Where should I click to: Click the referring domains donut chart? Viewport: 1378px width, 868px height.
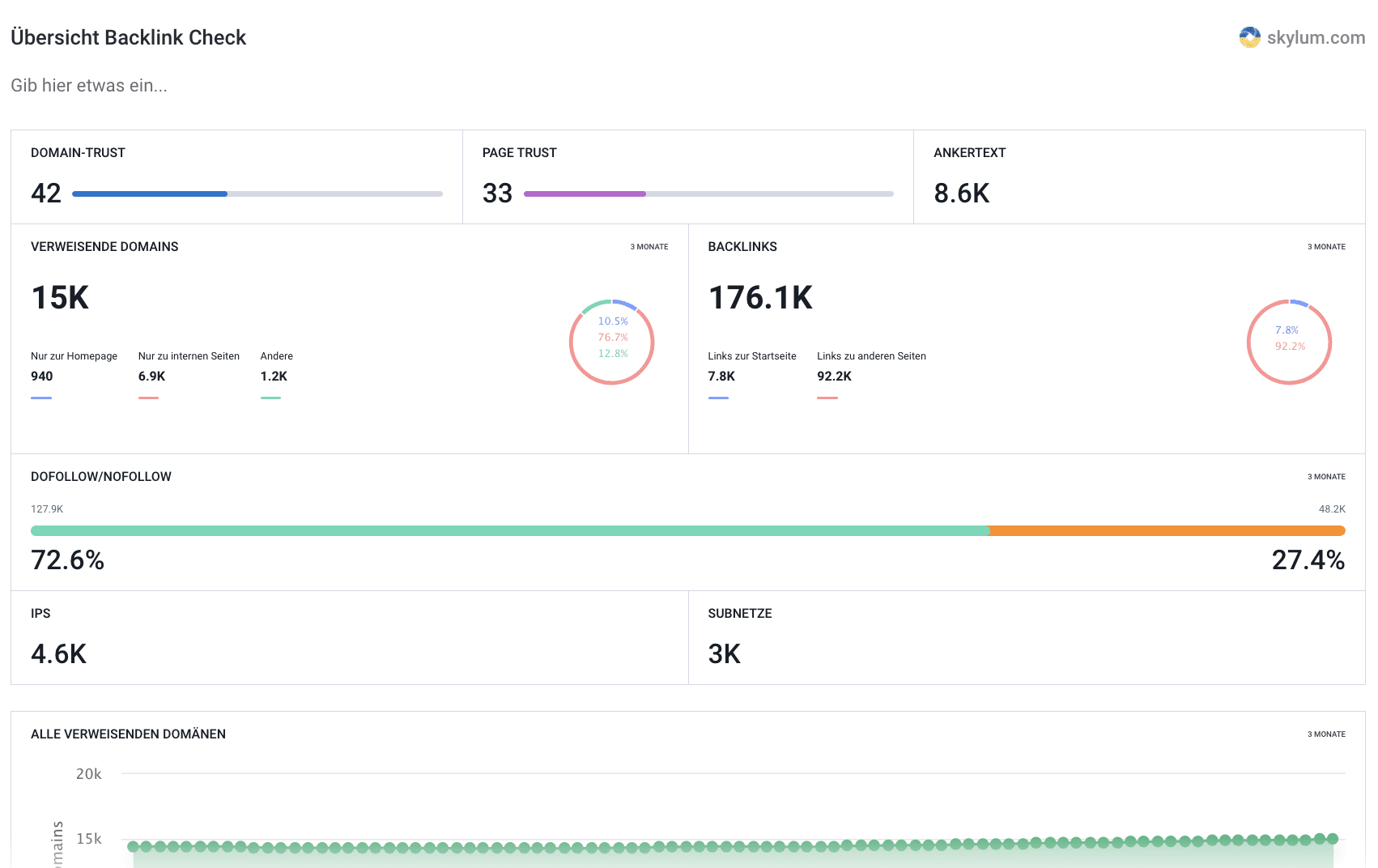[612, 342]
